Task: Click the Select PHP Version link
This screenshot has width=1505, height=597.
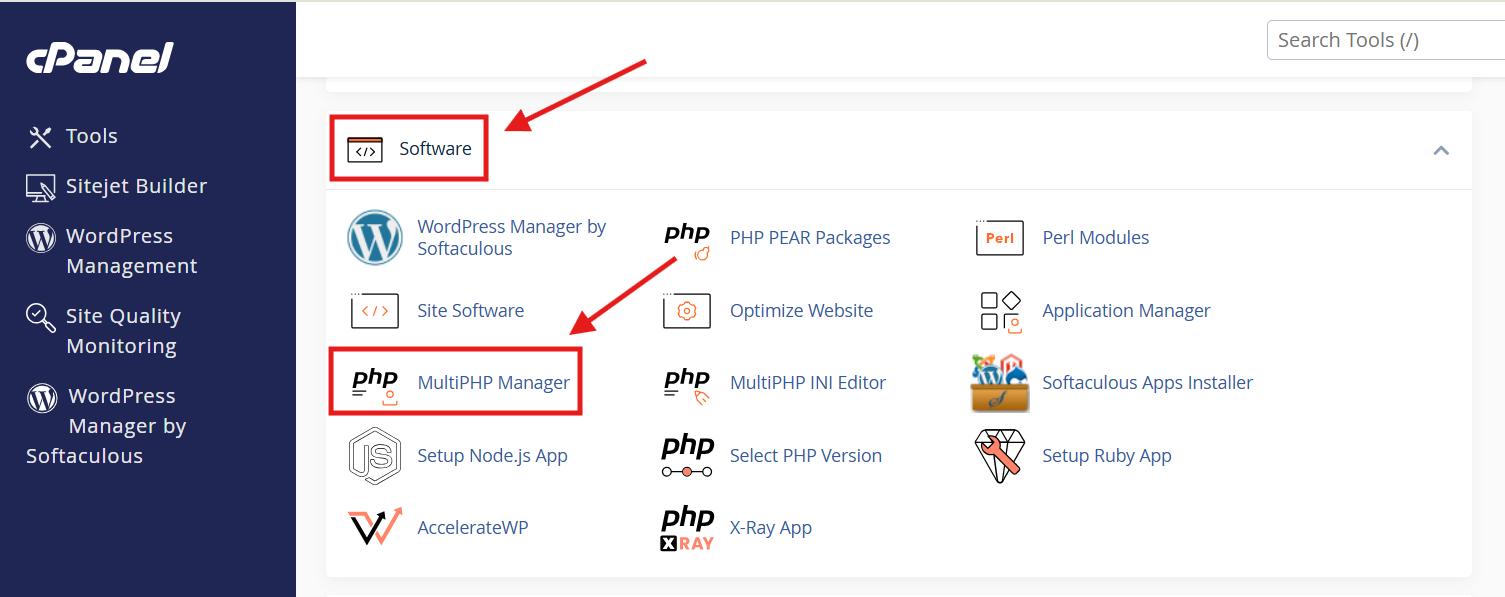Action: [805, 456]
